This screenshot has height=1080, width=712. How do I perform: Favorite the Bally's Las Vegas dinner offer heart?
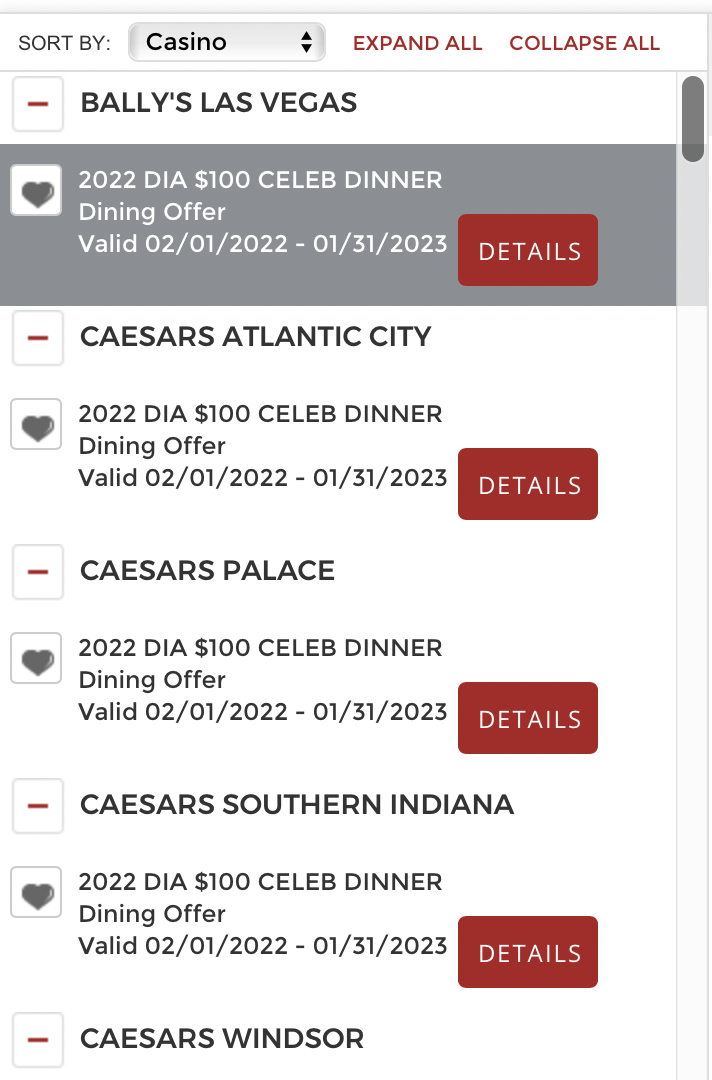tap(36, 191)
